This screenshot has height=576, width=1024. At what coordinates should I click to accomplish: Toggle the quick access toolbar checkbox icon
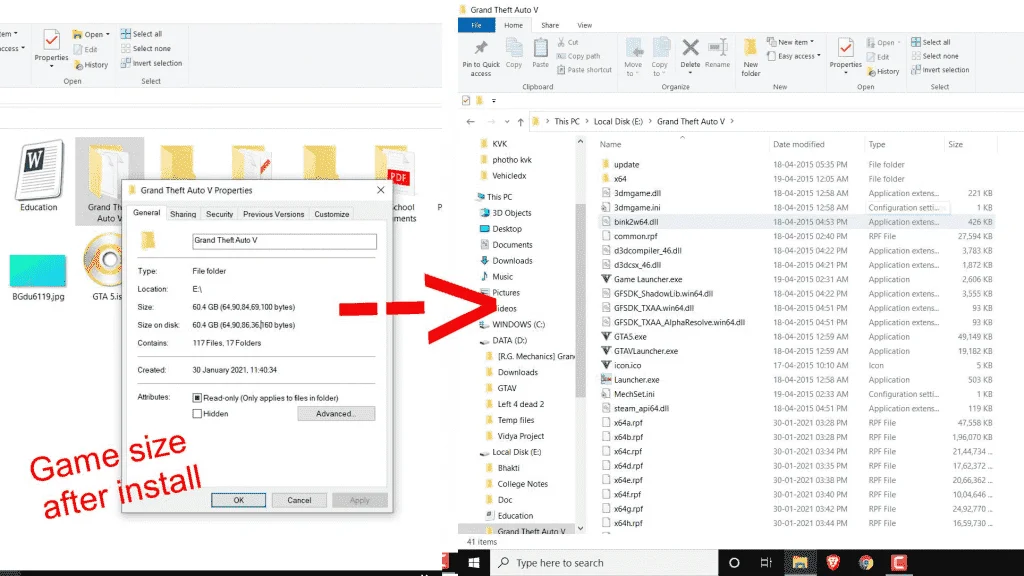(x=466, y=101)
